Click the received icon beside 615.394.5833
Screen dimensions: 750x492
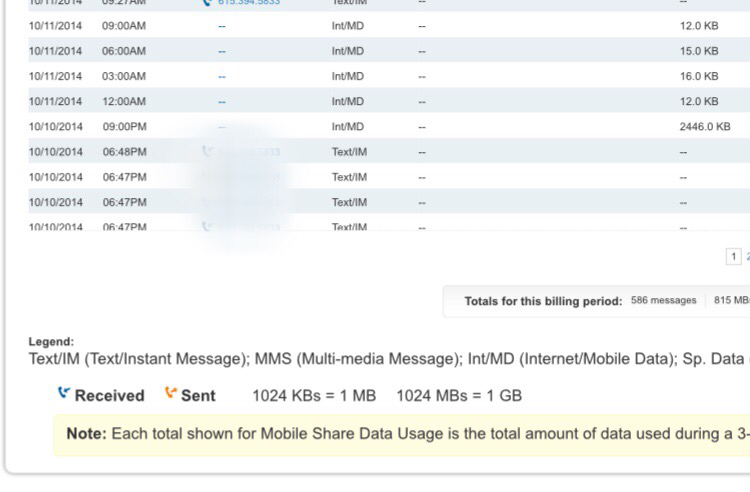point(207,2)
